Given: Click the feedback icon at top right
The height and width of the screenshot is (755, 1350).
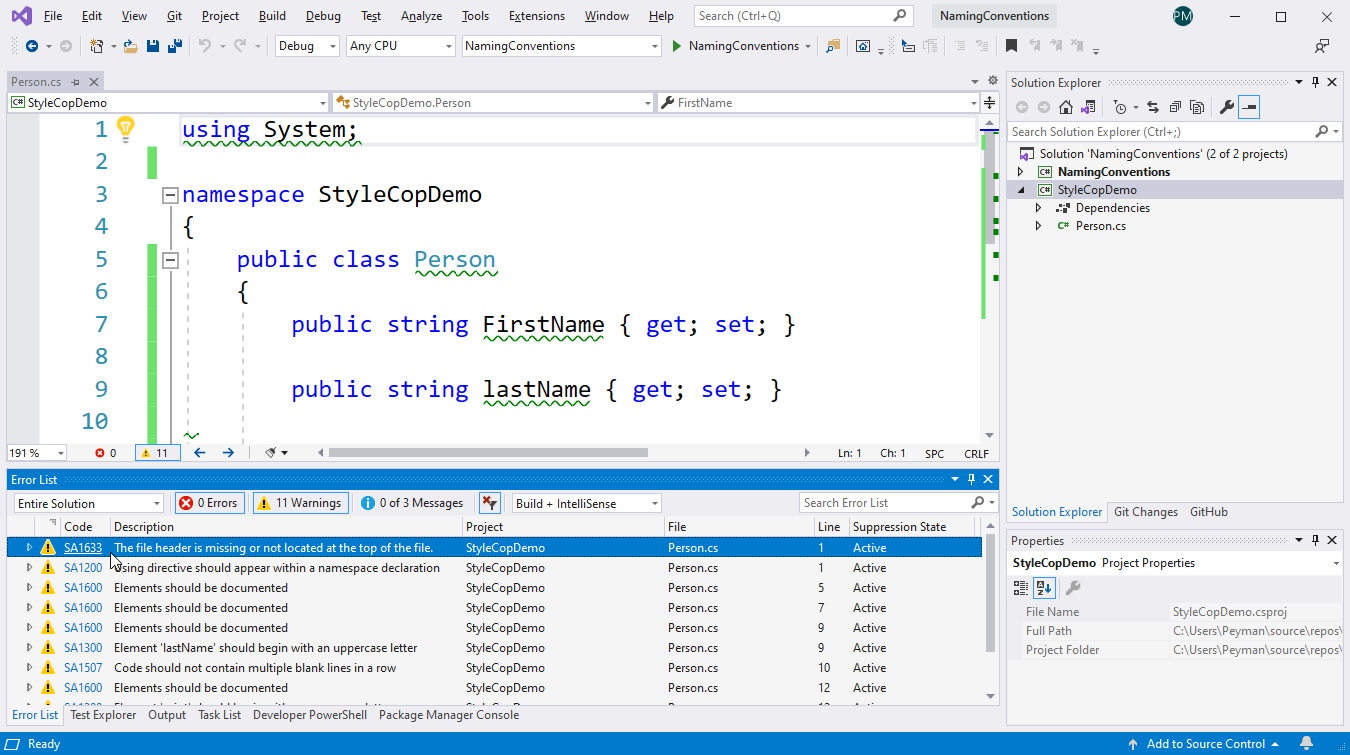Looking at the screenshot, I should pos(1322,46).
